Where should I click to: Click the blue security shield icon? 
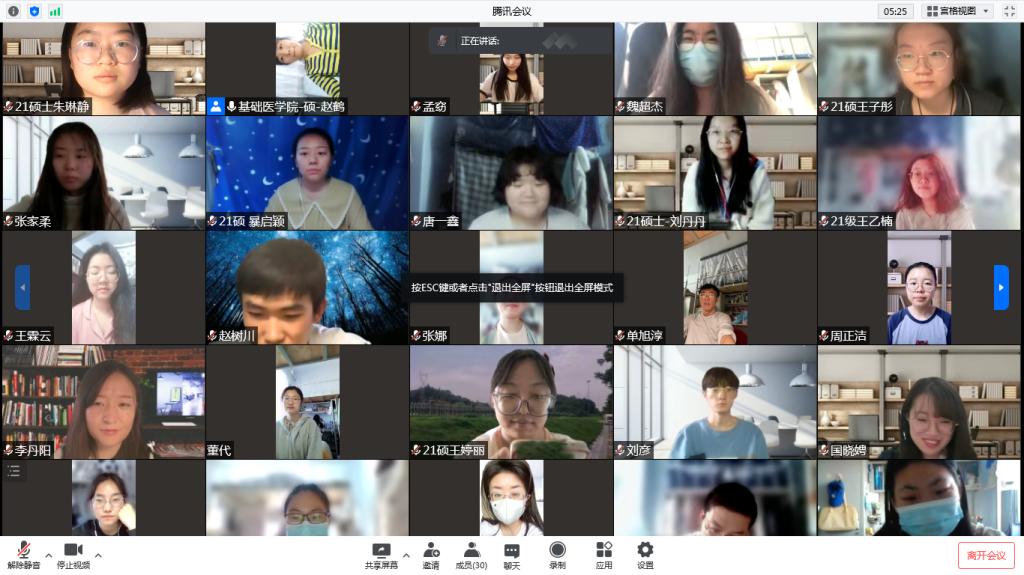coord(34,11)
